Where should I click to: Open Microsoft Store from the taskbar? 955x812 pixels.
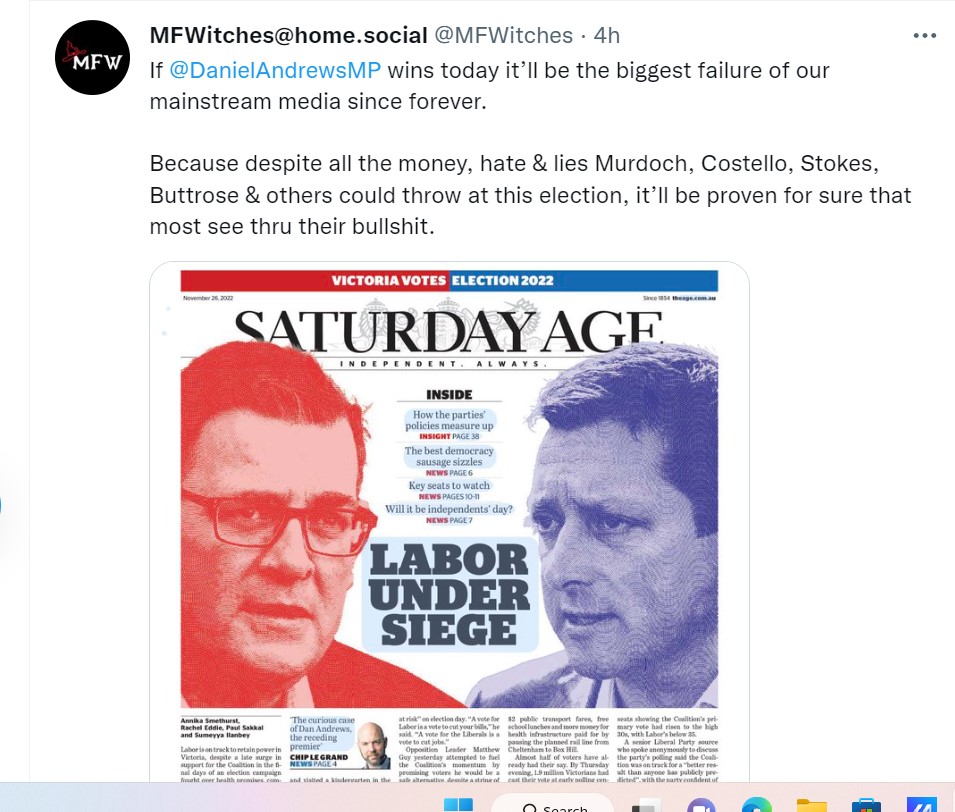tap(866, 806)
